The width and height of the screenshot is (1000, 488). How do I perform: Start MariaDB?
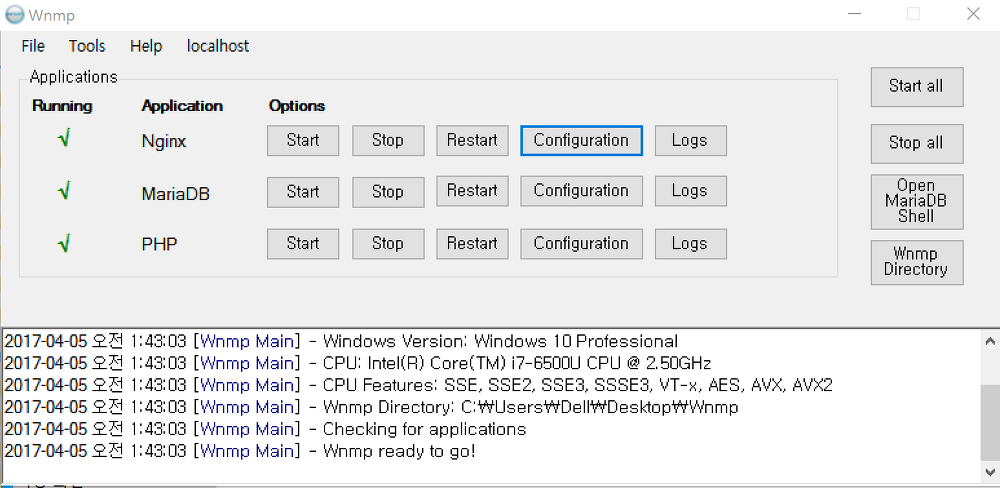[x=303, y=191]
